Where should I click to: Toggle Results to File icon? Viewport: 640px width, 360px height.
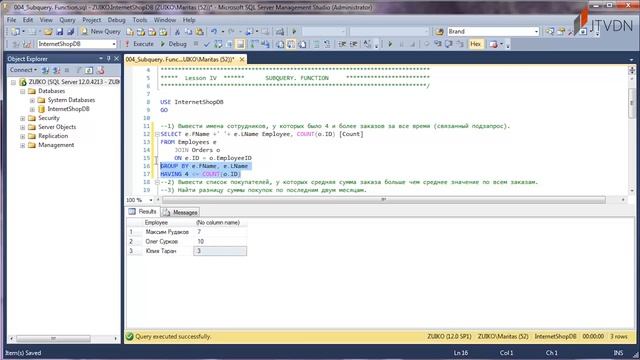point(302,44)
